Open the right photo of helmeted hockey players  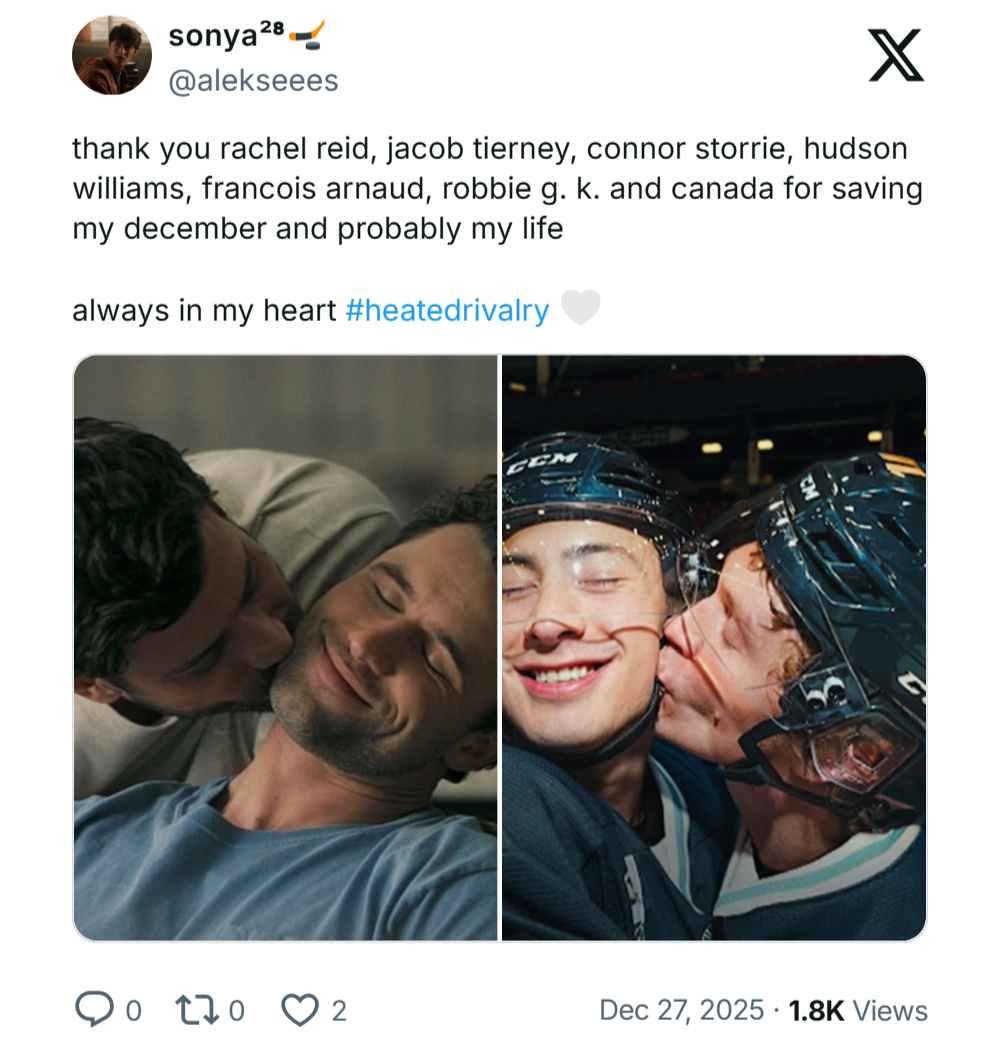(713, 648)
